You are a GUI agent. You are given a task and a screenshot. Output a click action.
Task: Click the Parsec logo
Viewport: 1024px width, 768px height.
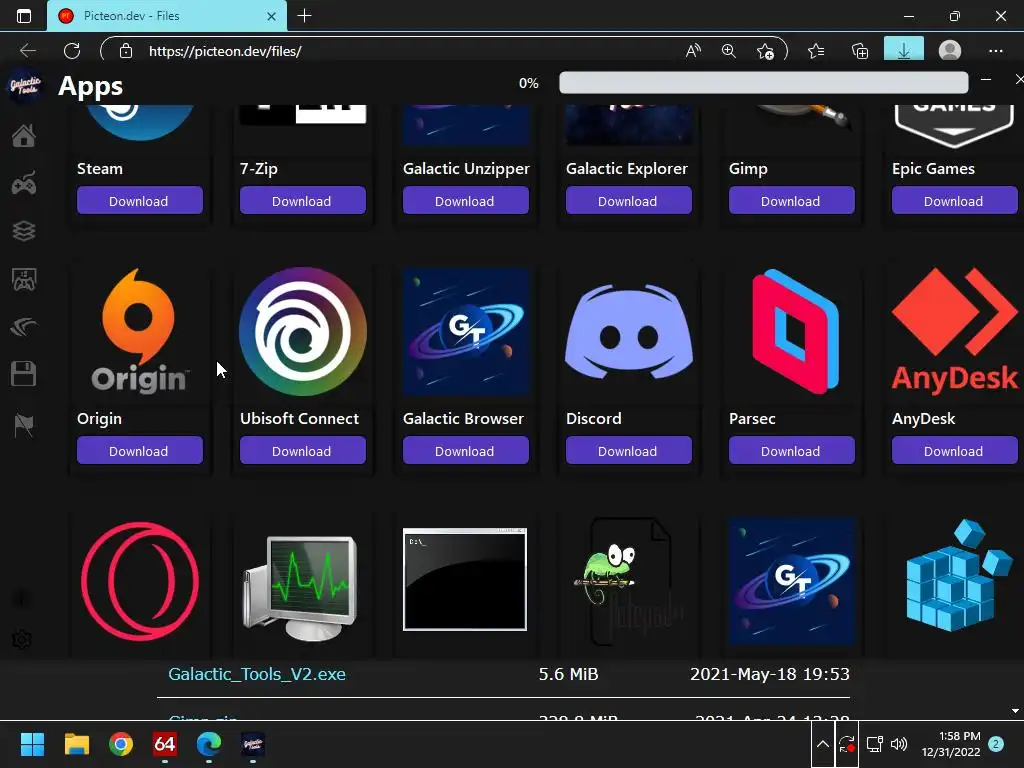point(795,331)
